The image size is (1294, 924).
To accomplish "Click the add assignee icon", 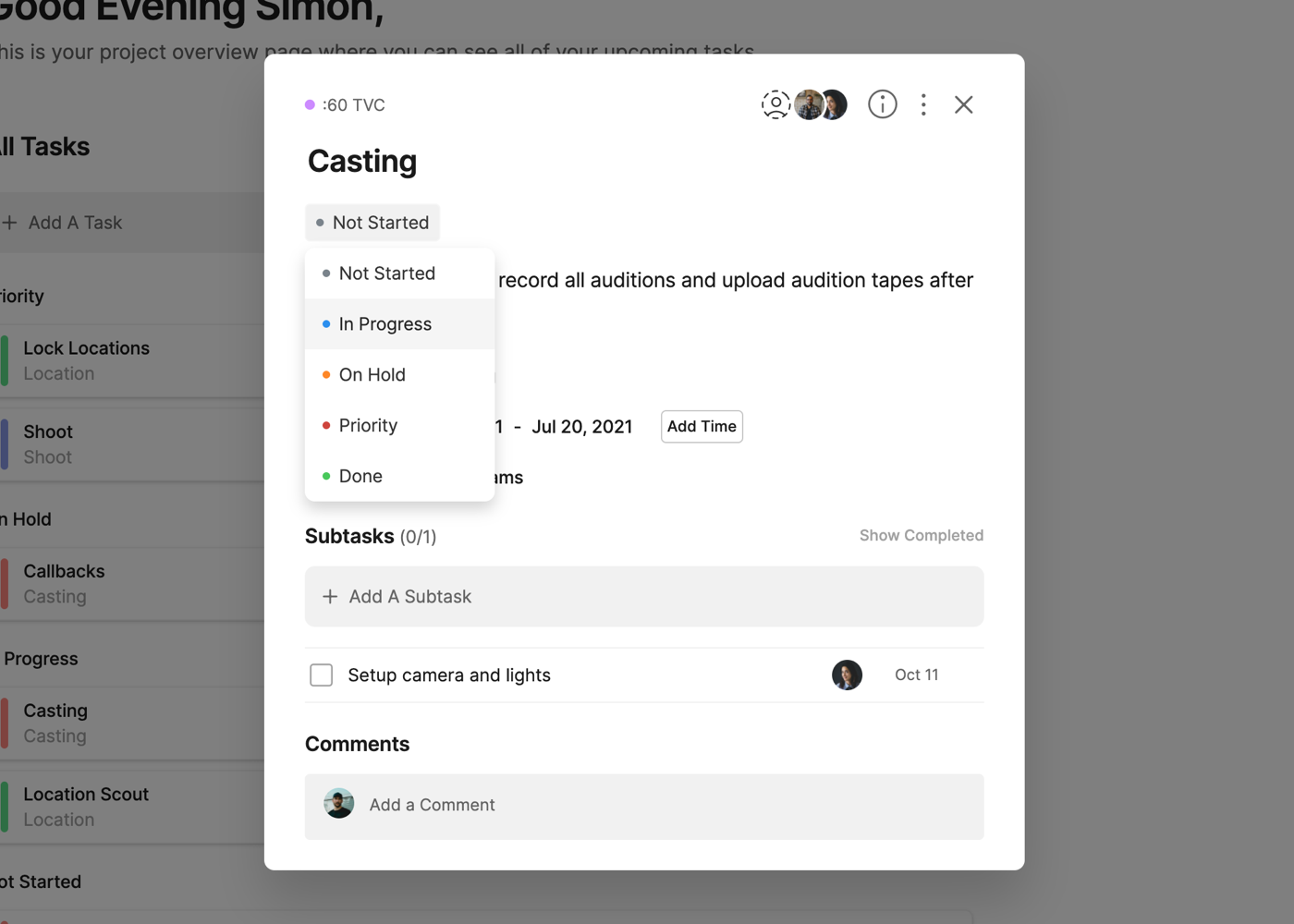I will pos(775,104).
